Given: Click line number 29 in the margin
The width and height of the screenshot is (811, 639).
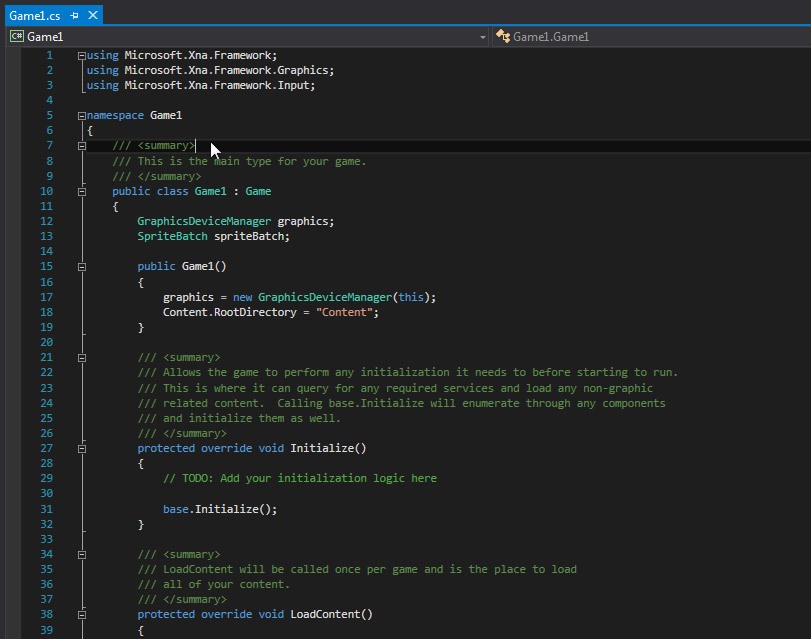Looking at the screenshot, I should [x=46, y=478].
